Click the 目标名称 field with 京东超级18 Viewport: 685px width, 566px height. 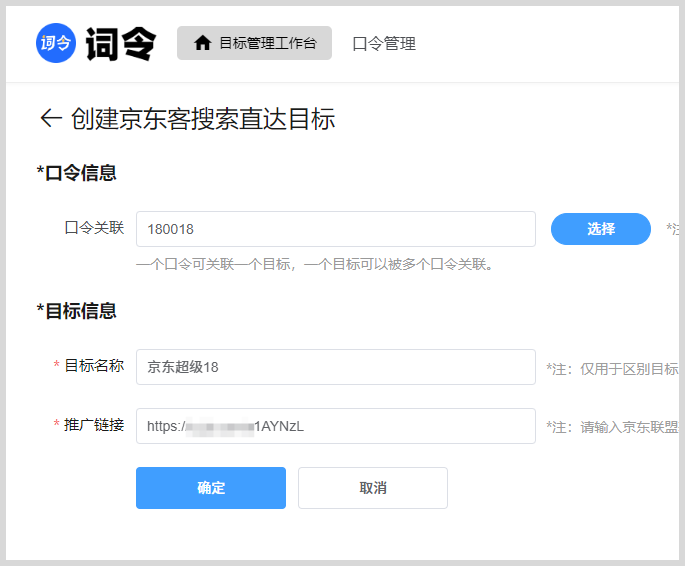point(335,367)
